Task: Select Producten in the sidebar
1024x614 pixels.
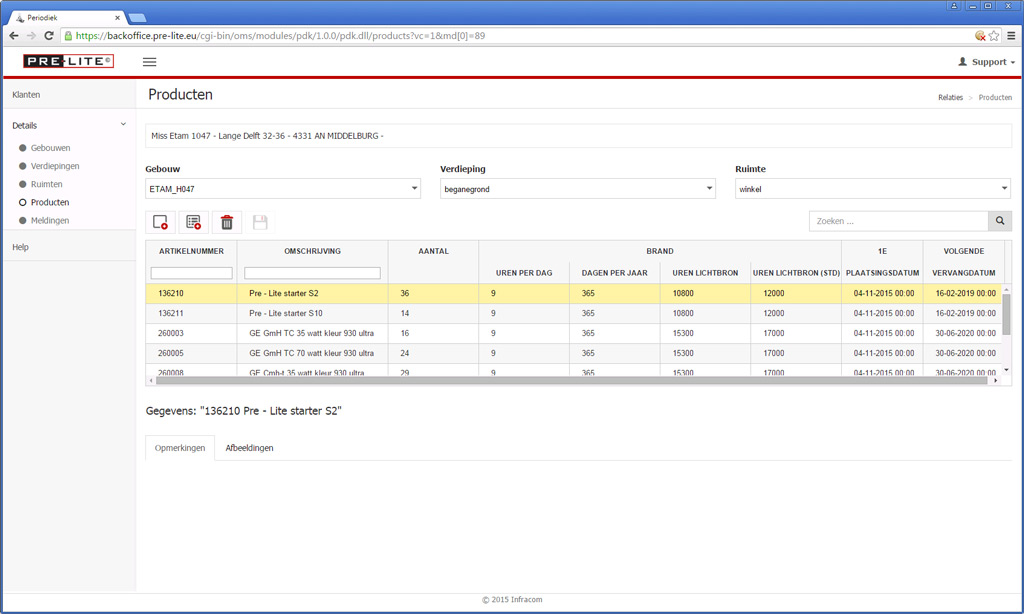Action: 50,202
